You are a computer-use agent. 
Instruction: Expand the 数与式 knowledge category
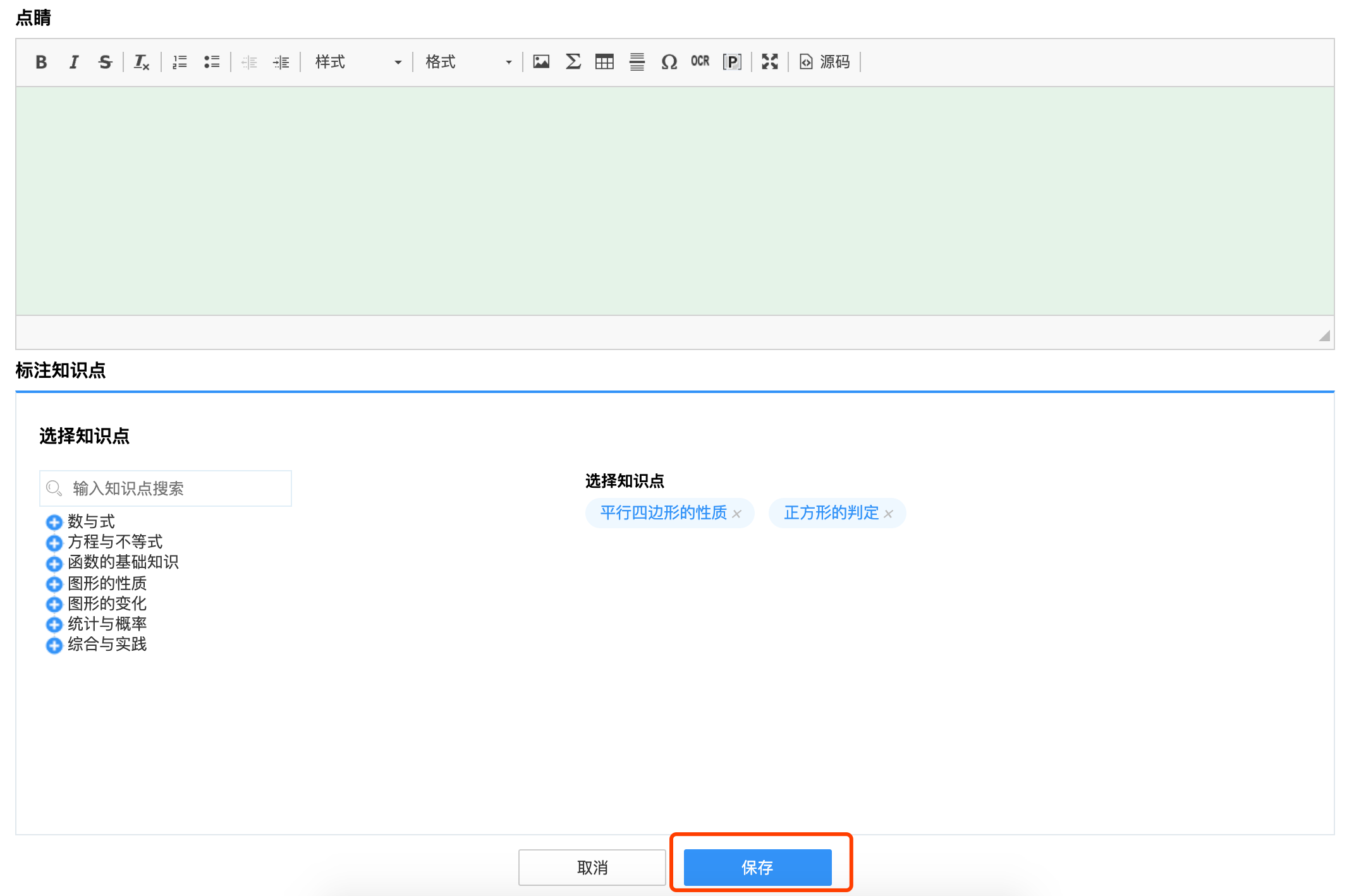[54, 523]
